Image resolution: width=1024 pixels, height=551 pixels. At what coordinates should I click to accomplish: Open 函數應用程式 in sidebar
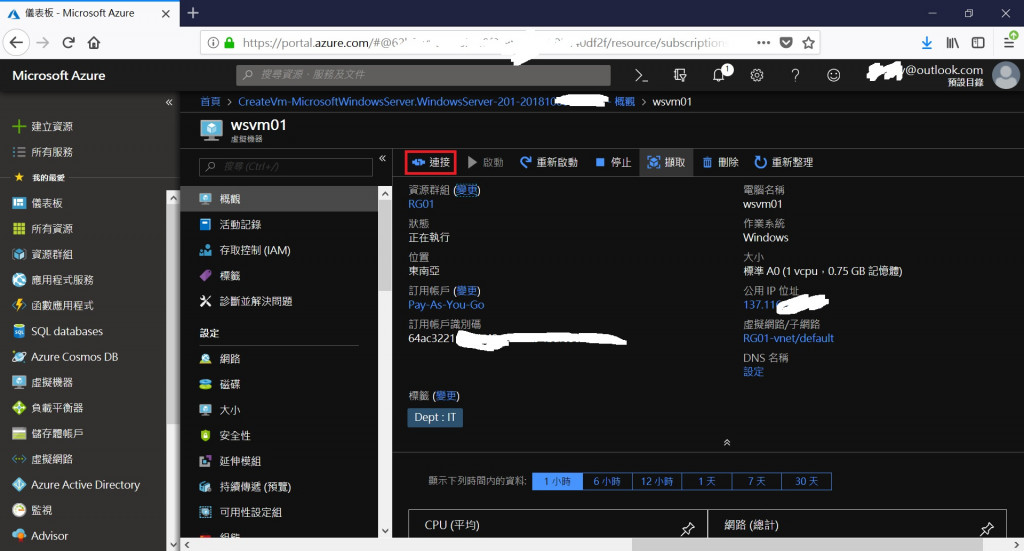point(53,305)
